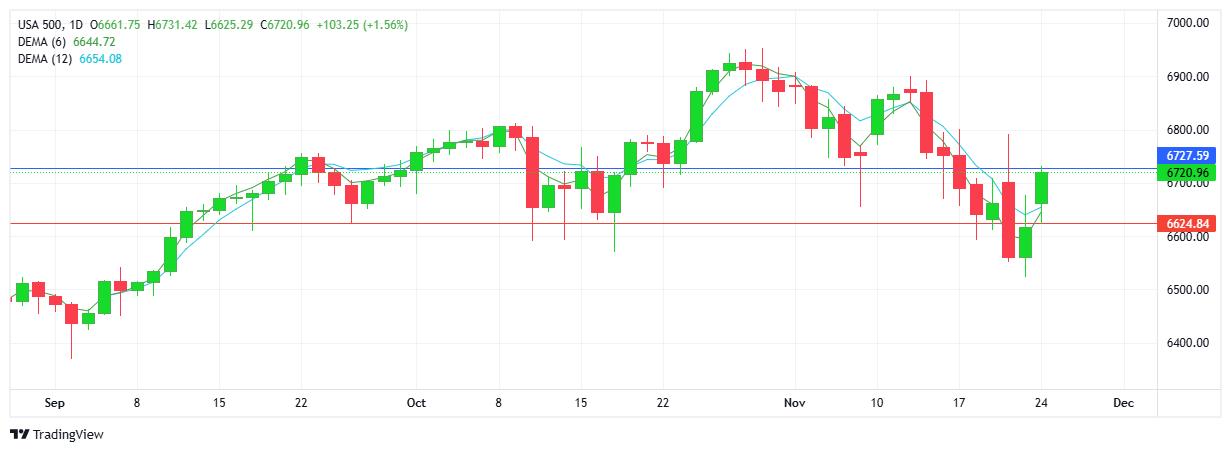Click the 6400.00 price axis label
This screenshot has height=452, width=1231.
(x=1188, y=343)
